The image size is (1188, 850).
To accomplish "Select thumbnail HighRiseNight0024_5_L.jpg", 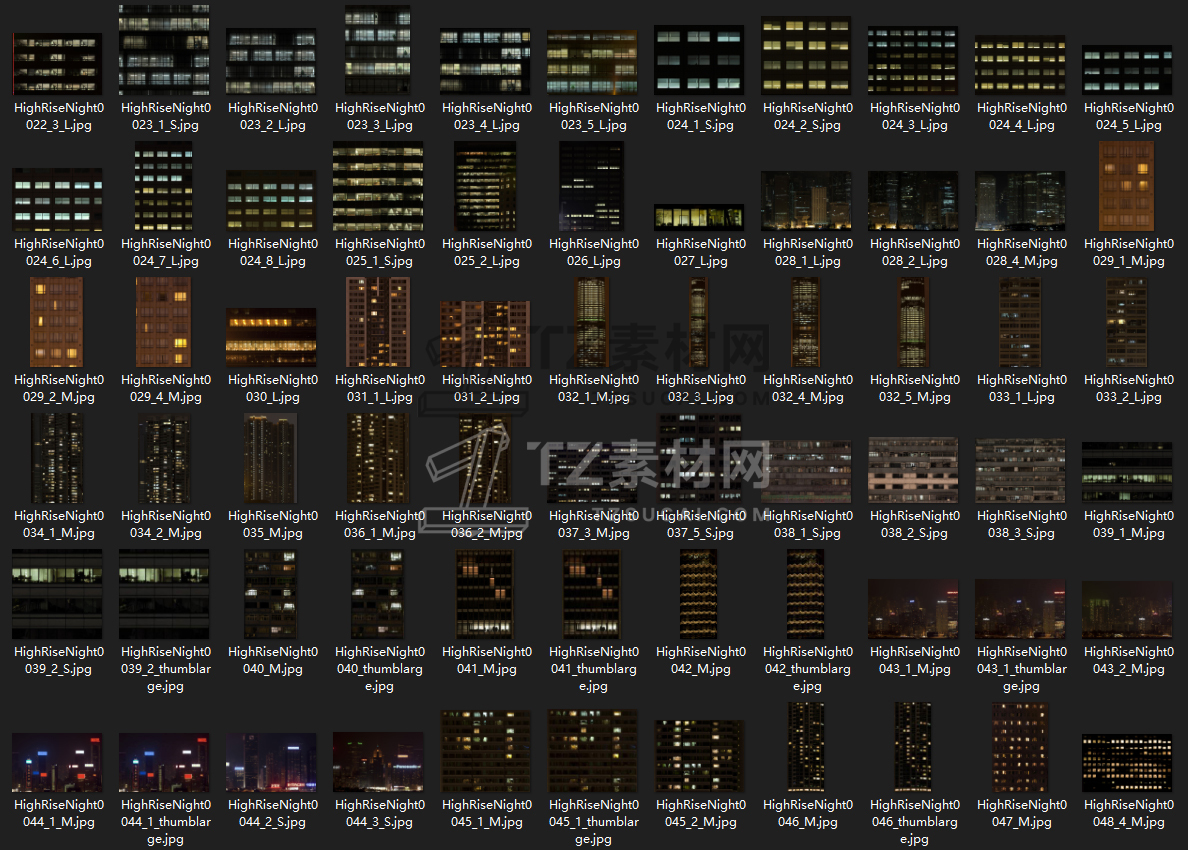I will coord(1127,69).
